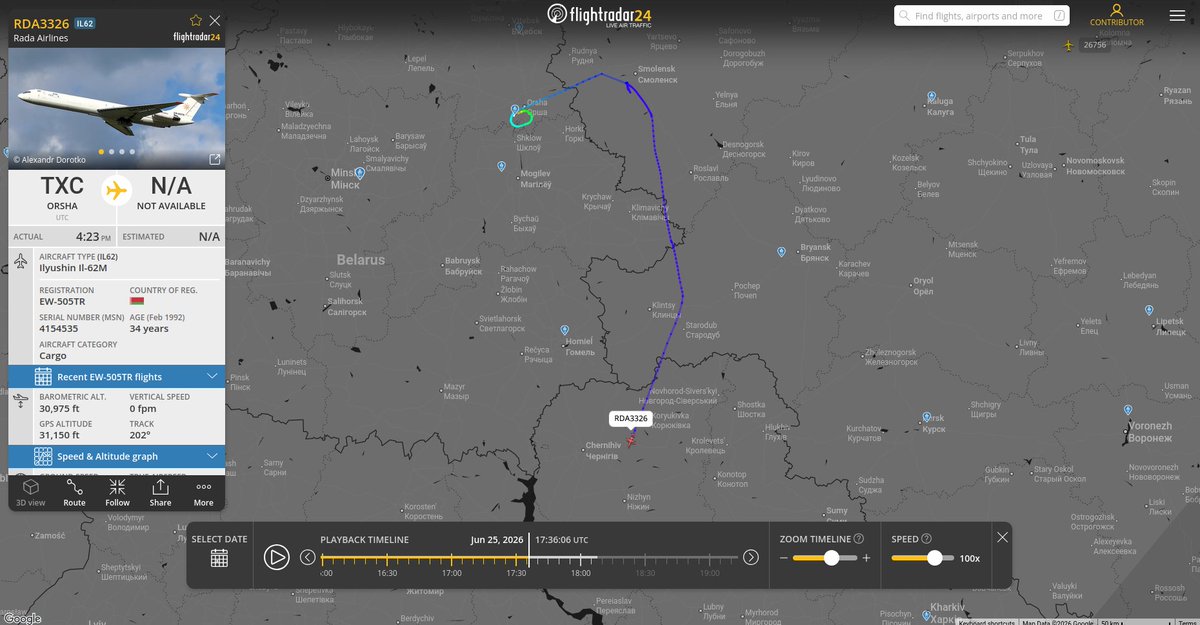Expand Recent EW-505TR flights section
The width and height of the screenshot is (1200, 625).
[117, 376]
